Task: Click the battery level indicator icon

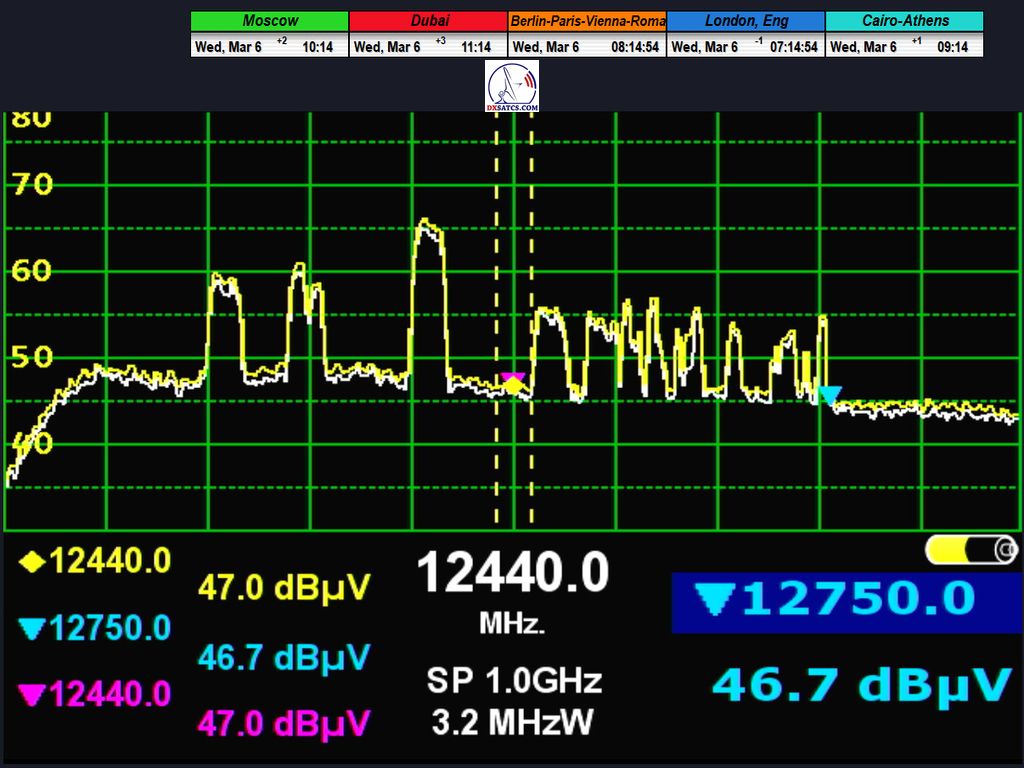Action: click(x=971, y=549)
